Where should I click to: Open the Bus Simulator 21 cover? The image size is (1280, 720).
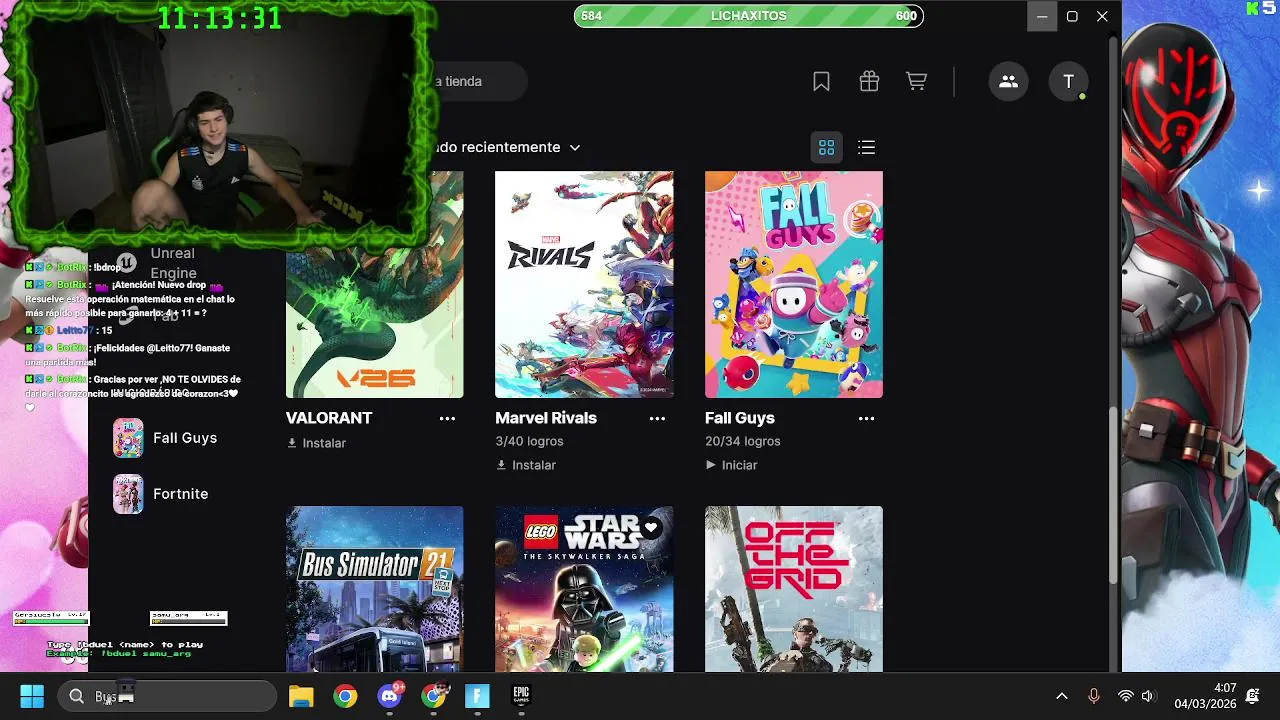click(374, 589)
